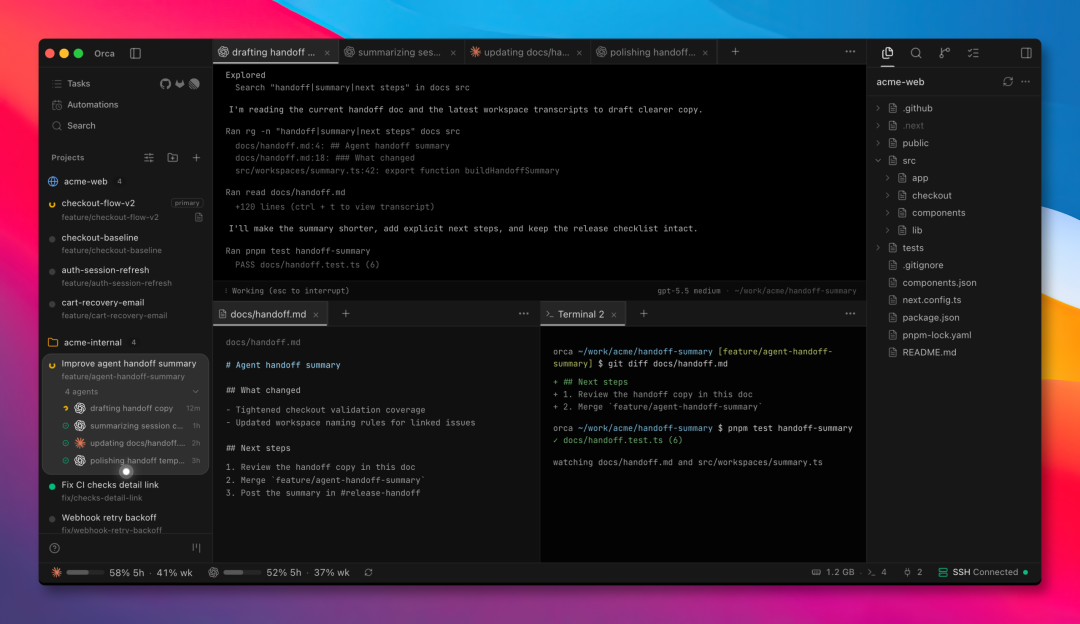Refresh the acme-web file tree
Screen dimensions: 1080x624
[1008, 81]
